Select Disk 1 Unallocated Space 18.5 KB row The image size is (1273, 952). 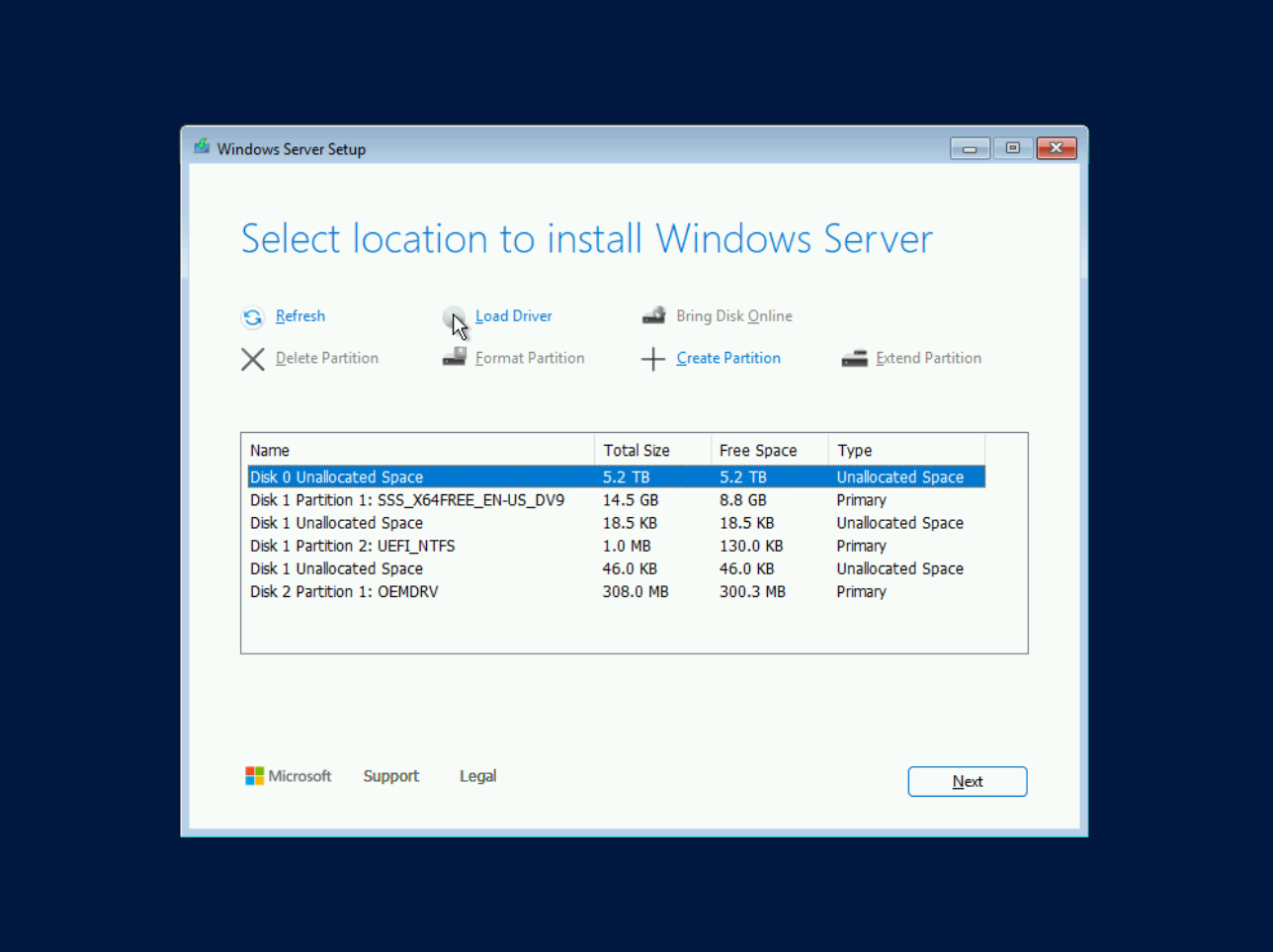pyautogui.click(x=617, y=523)
